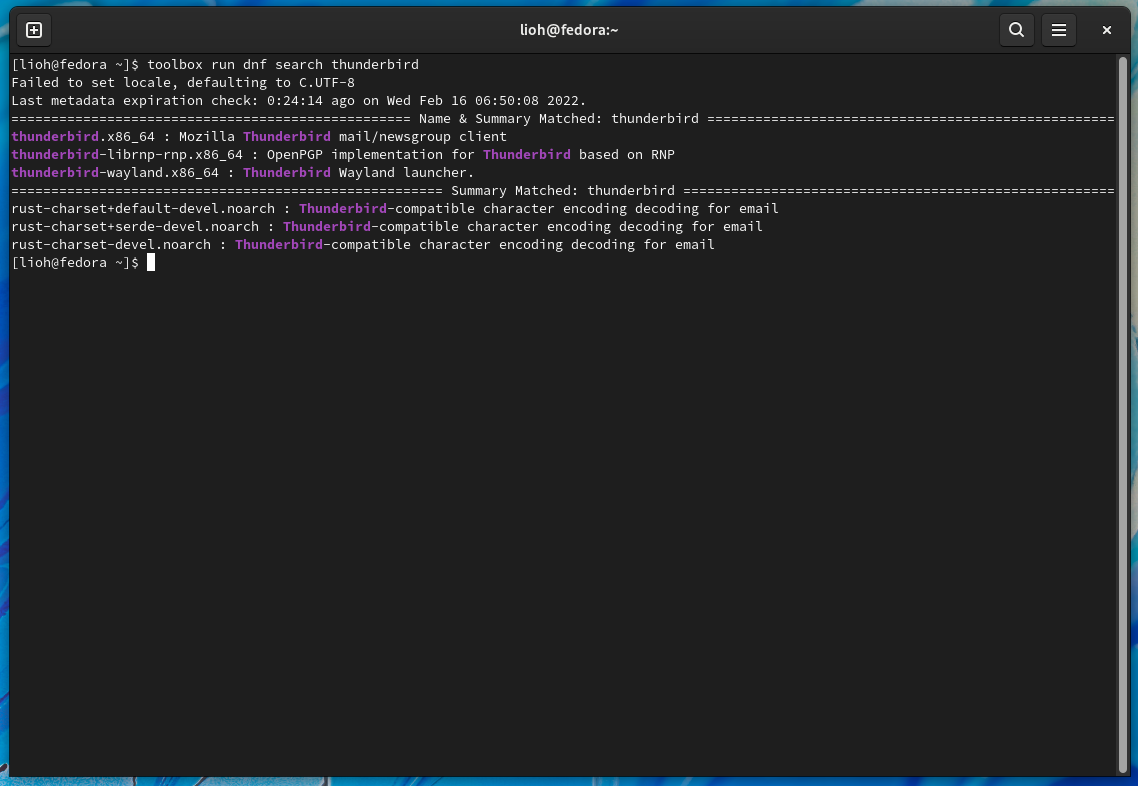Select the thunderbird-wayland.x86_64 package name
This screenshot has width=1138, height=786.
tap(115, 173)
